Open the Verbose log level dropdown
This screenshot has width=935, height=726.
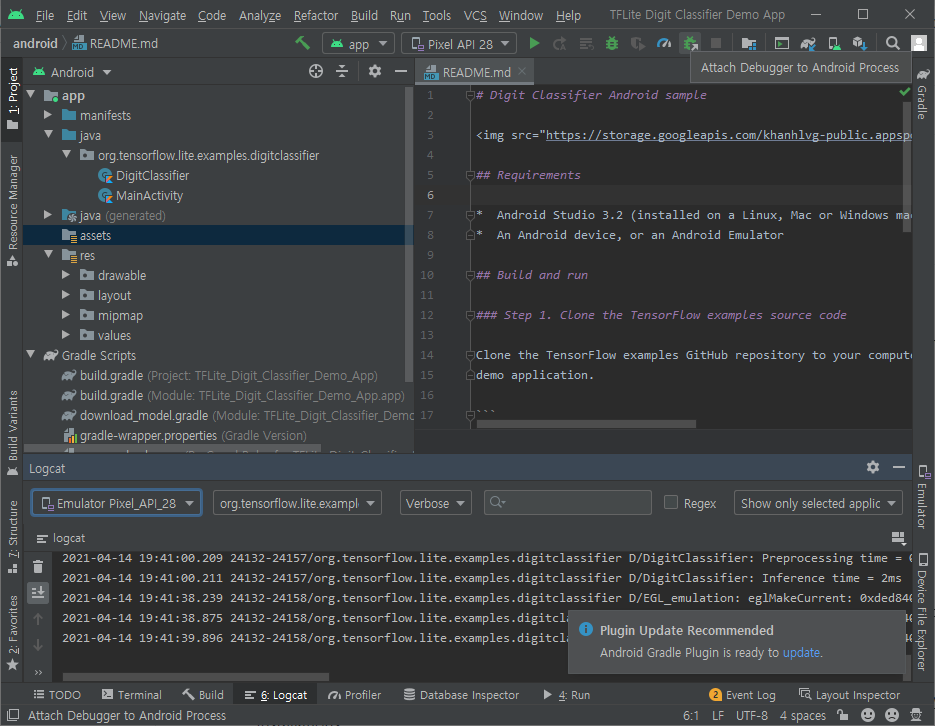pyautogui.click(x=435, y=503)
